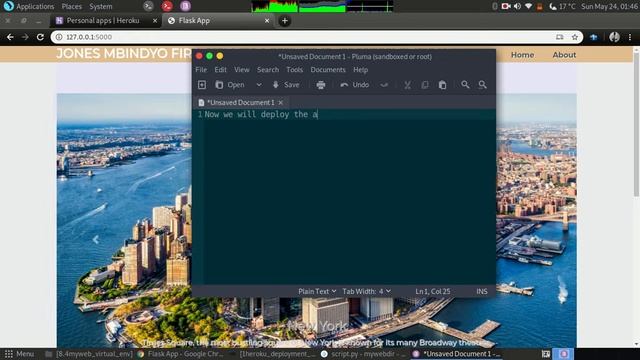The height and width of the screenshot is (360, 640).
Task: Click the carousel previous arrow
Action: point(96,240)
